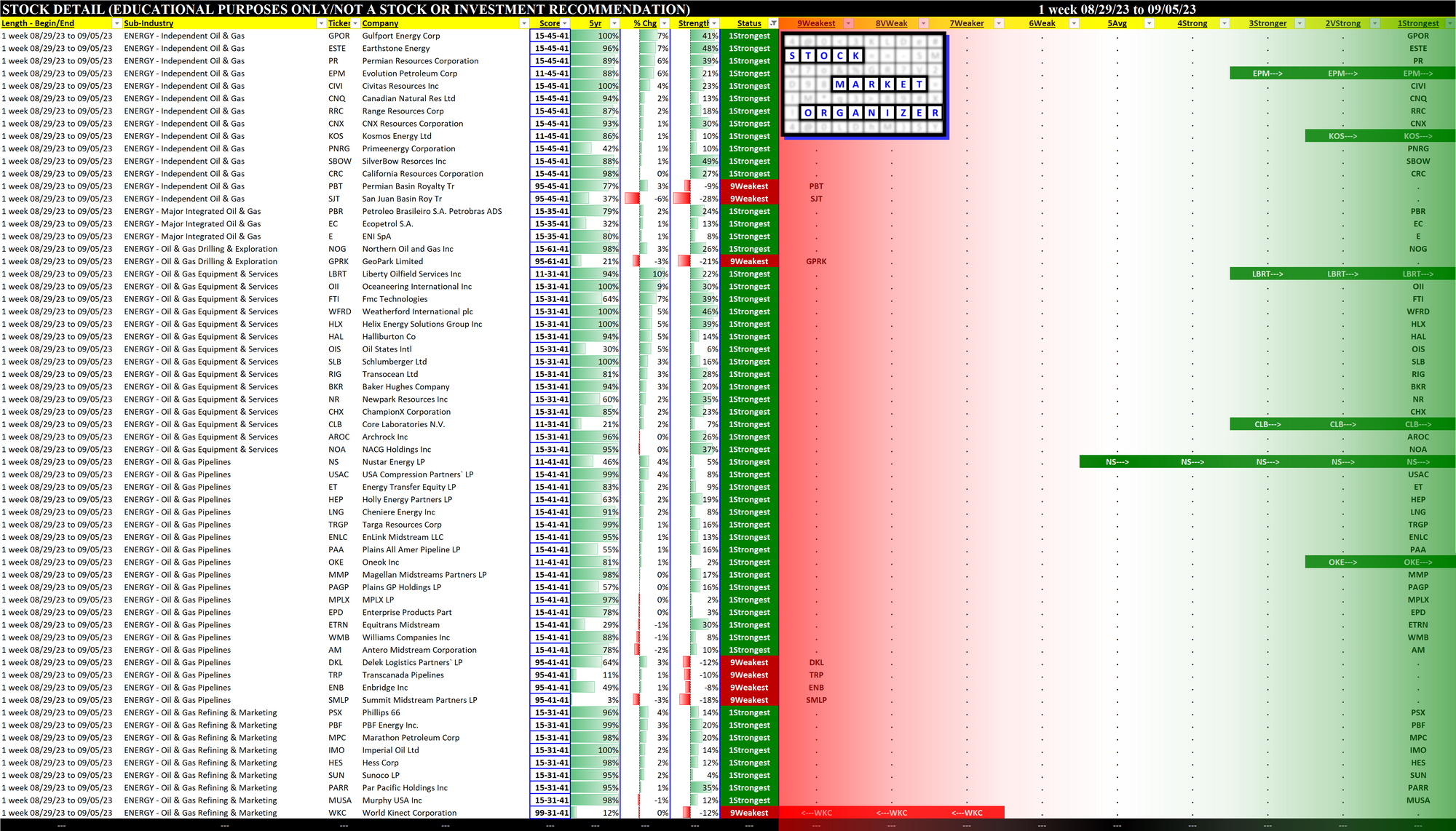This screenshot has width=1456, height=831.
Task: Open the % Chg filter dropdown
Action: pos(664,23)
